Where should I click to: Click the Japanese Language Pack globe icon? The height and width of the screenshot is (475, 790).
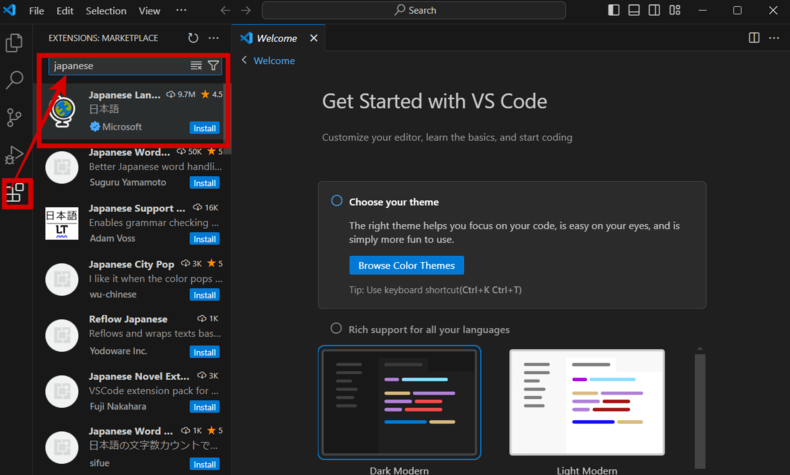point(63,111)
